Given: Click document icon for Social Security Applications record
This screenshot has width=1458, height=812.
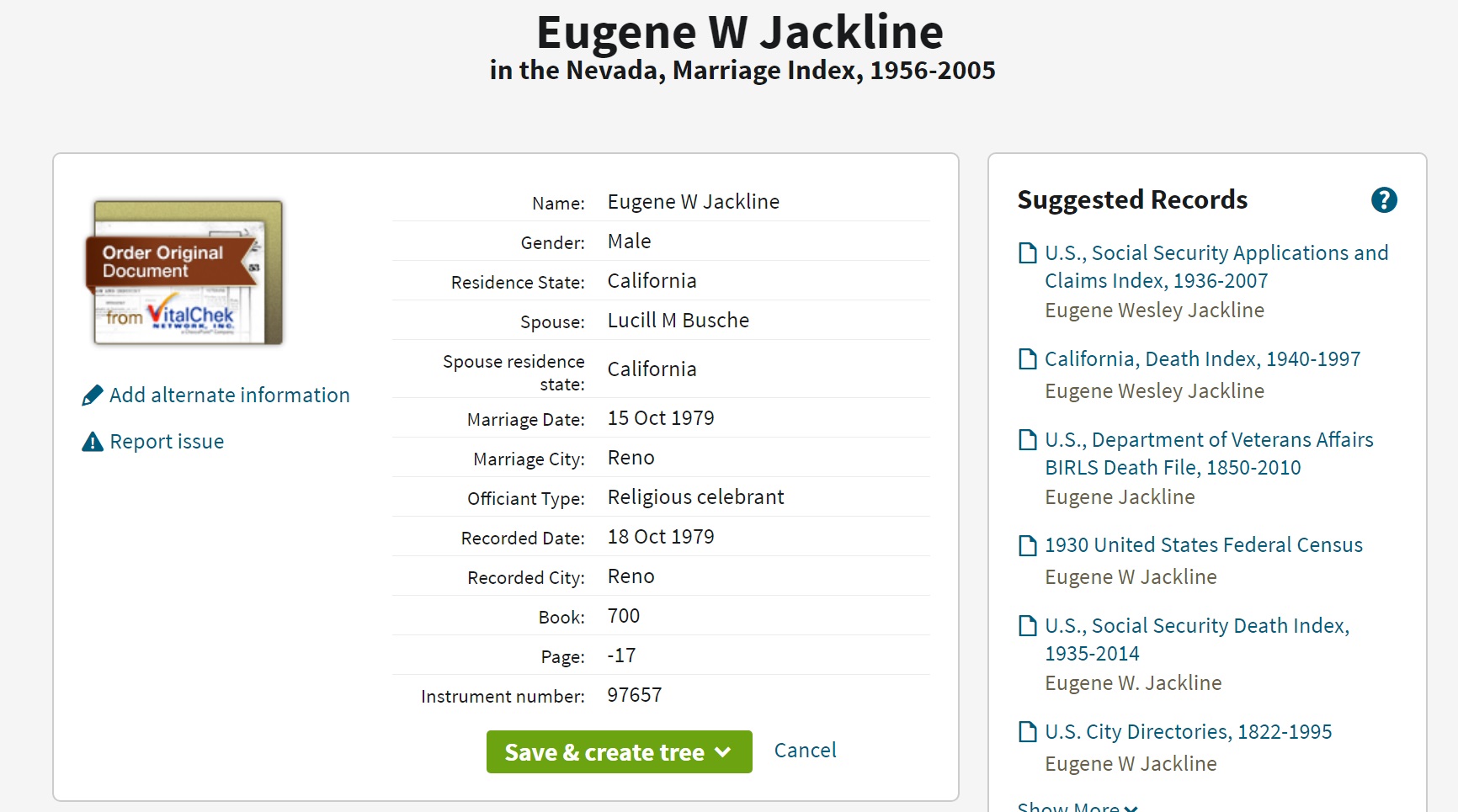Looking at the screenshot, I should 1027,253.
